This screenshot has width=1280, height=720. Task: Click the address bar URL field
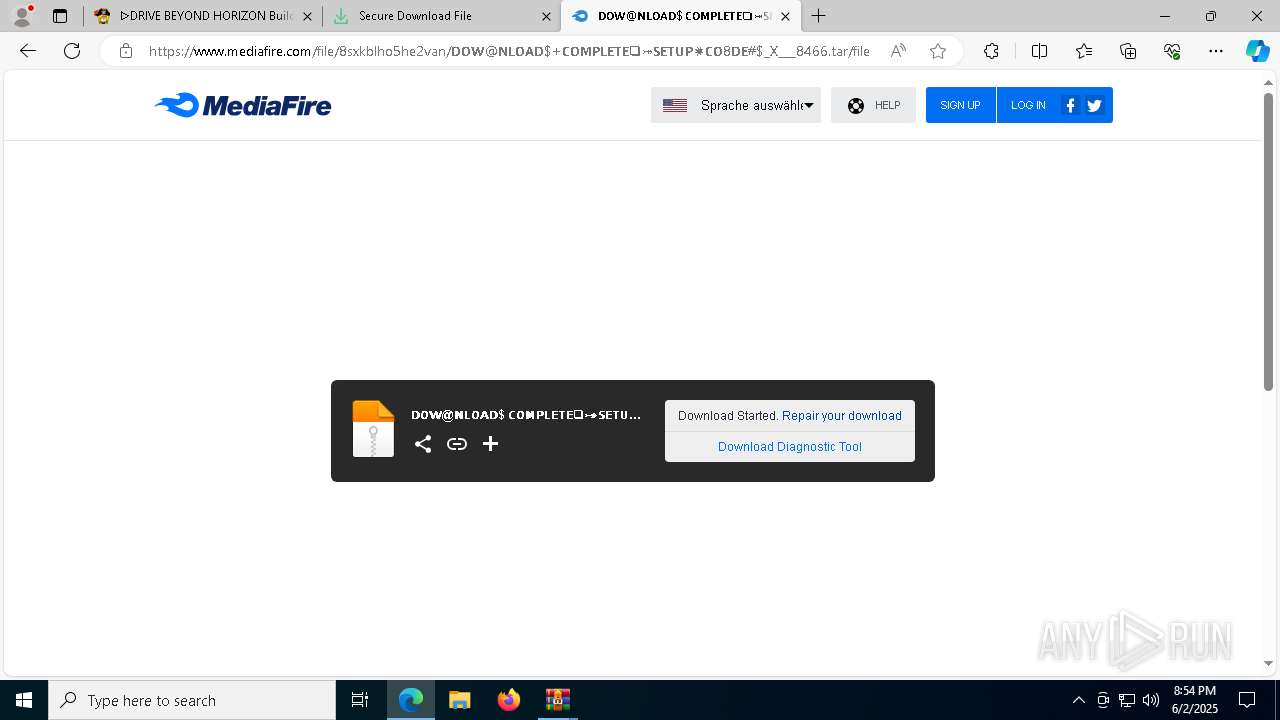coord(509,51)
